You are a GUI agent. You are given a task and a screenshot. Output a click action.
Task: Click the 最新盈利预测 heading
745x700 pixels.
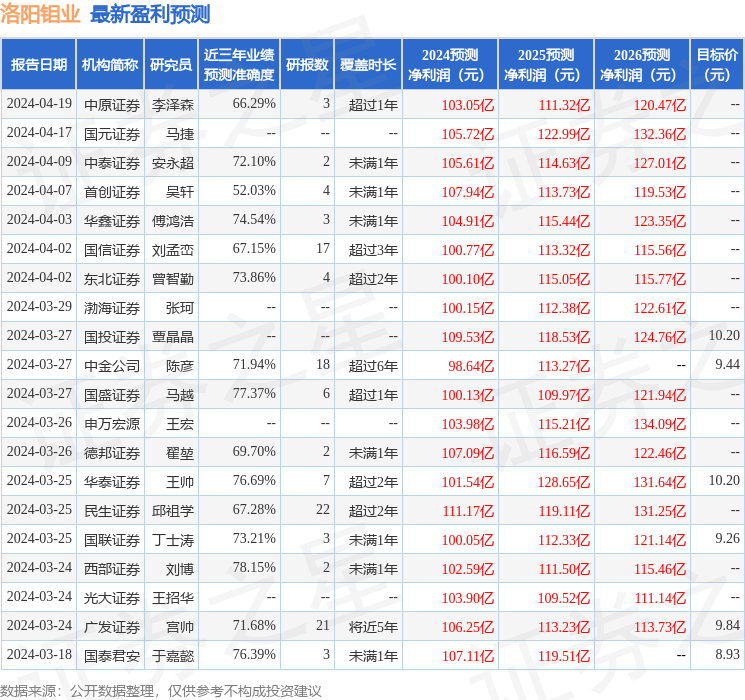[150, 15]
